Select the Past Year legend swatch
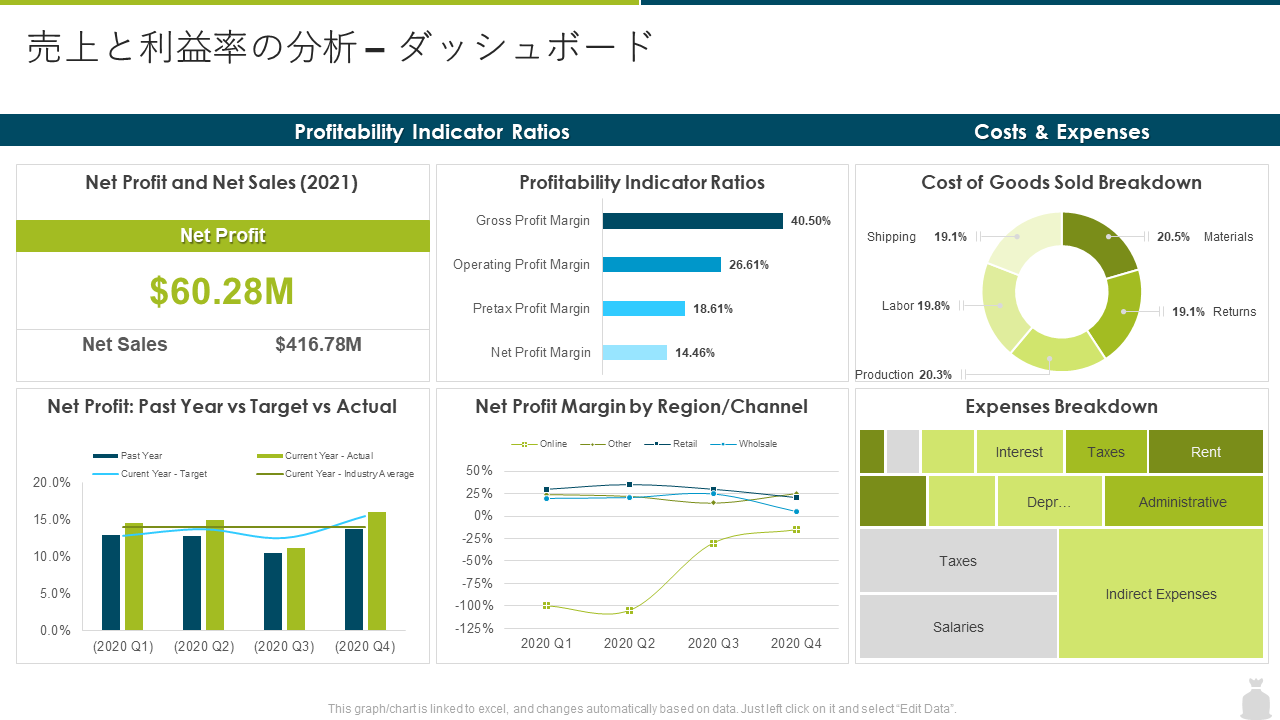The image size is (1280, 720). click(105, 456)
